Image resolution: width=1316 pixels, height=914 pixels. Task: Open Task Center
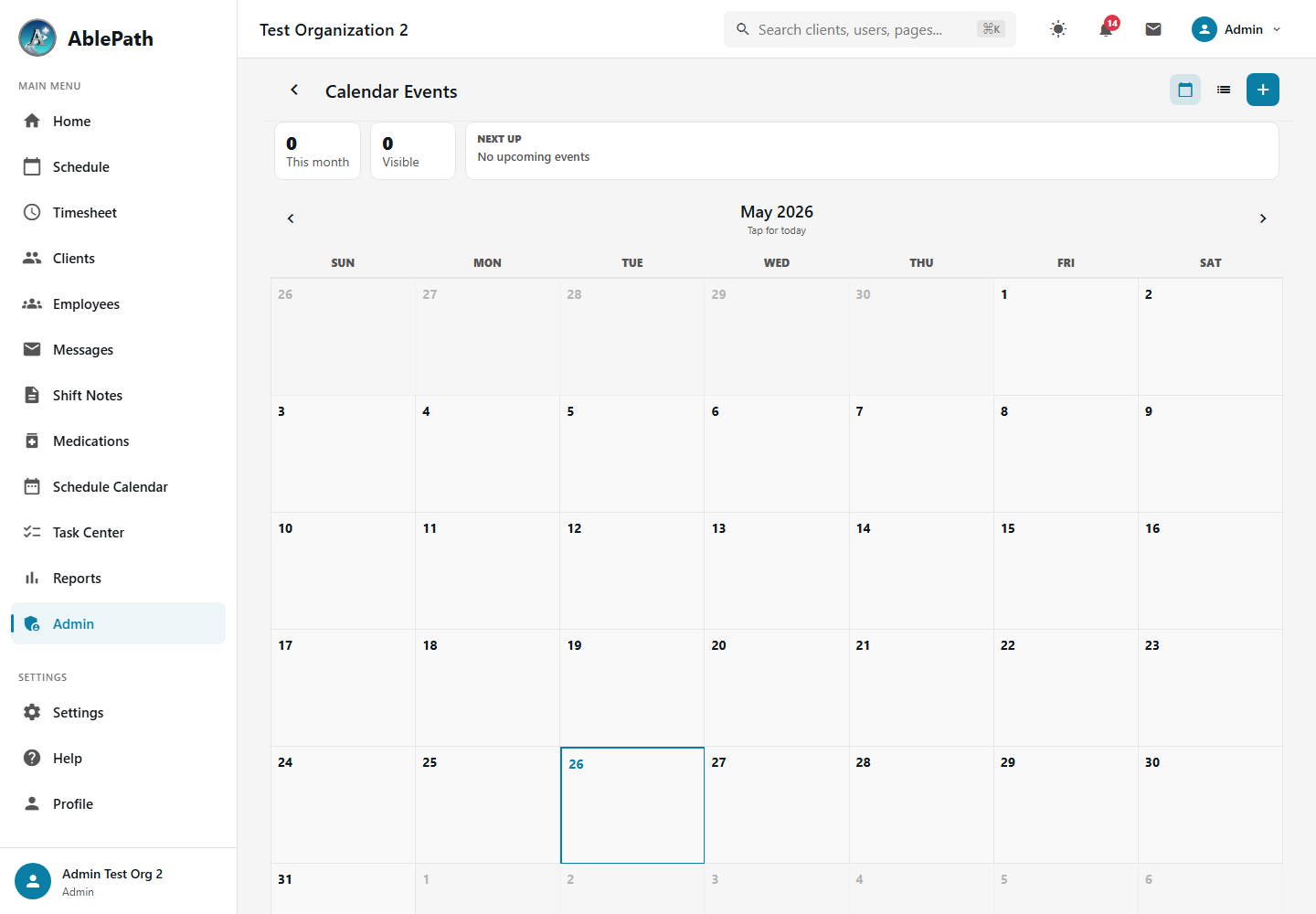118,532
